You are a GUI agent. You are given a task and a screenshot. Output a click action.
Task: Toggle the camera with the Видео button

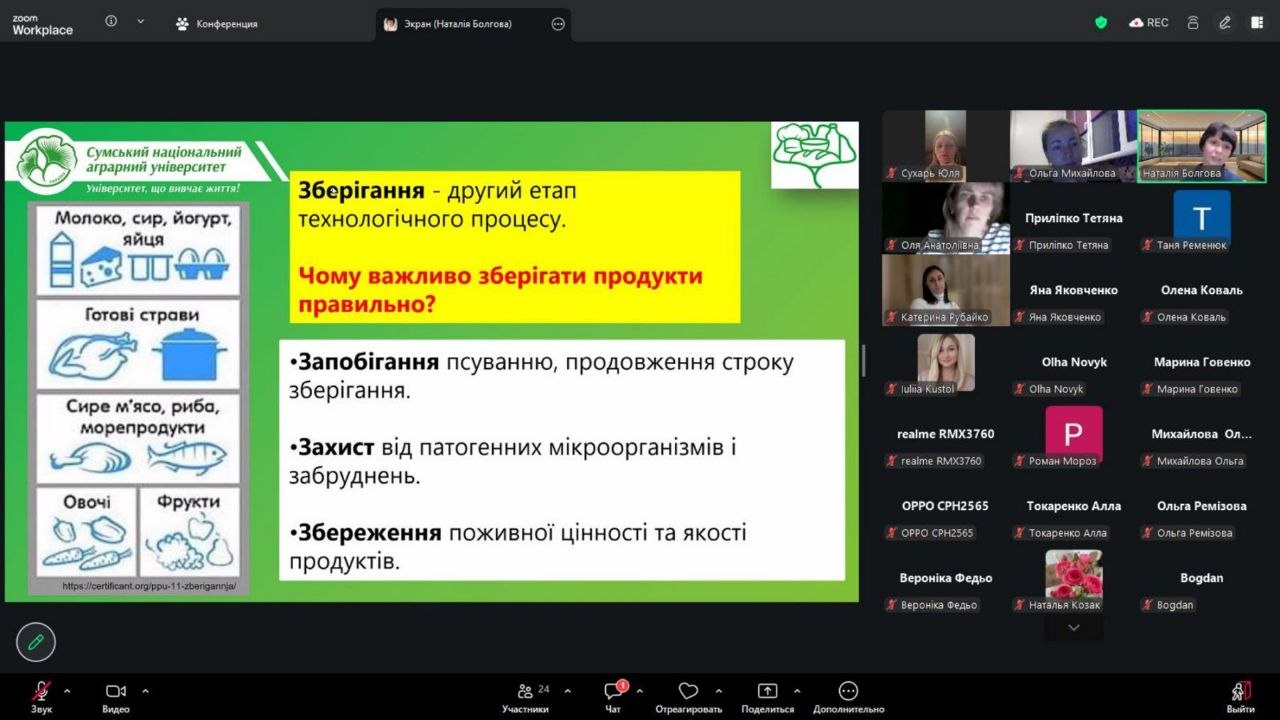click(x=116, y=691)
